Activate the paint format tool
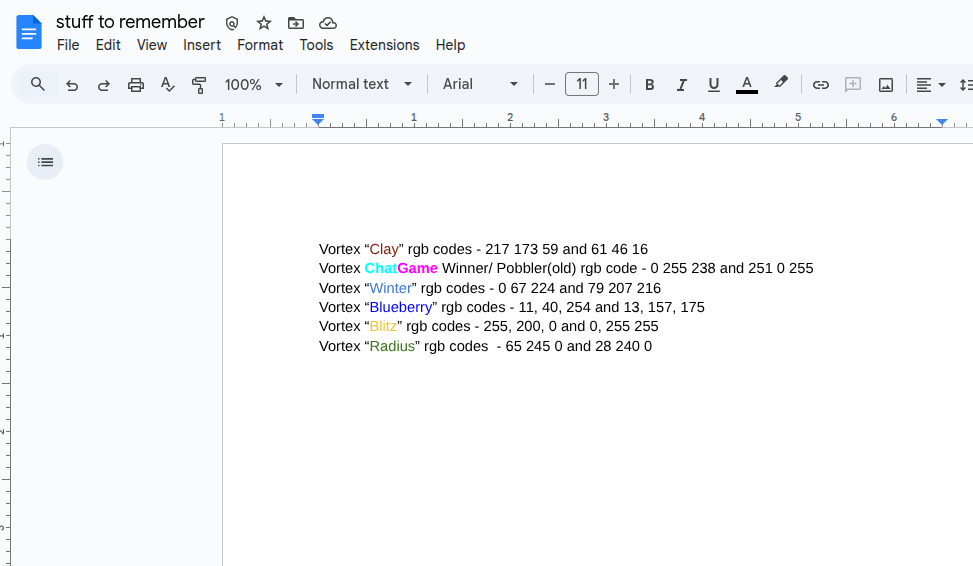This screenshot has width=973, height=566. tap(199, 84)
